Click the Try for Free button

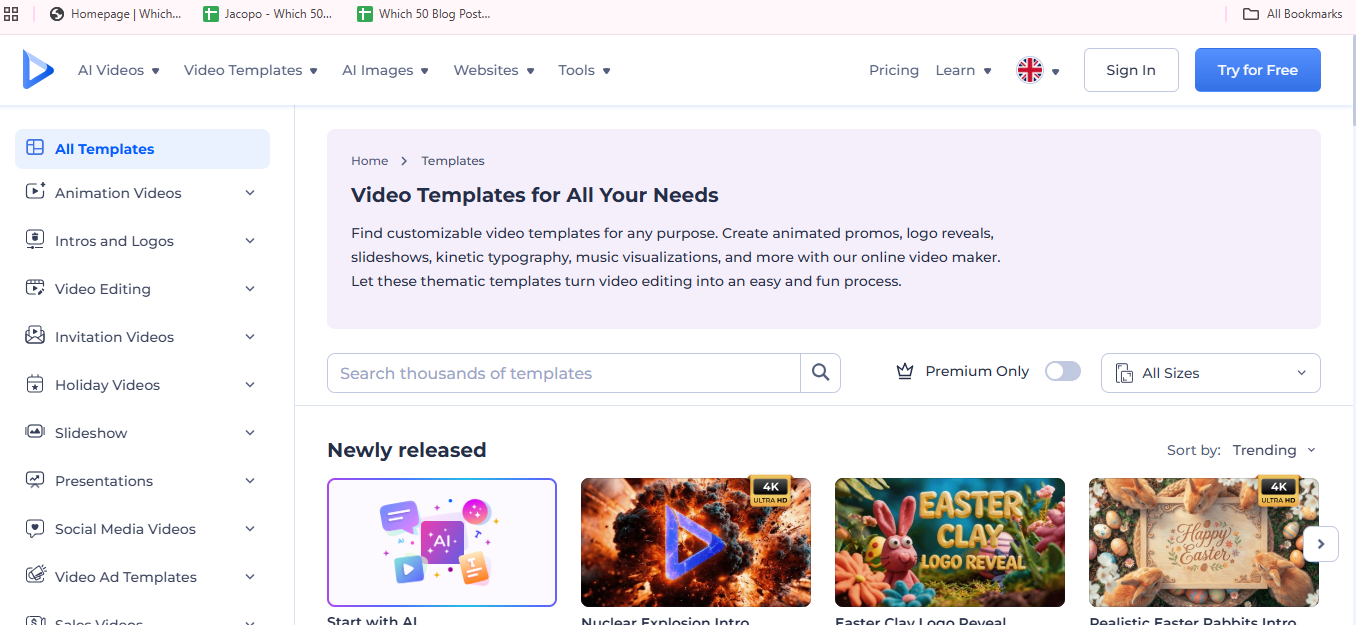tap(1257, 70)
